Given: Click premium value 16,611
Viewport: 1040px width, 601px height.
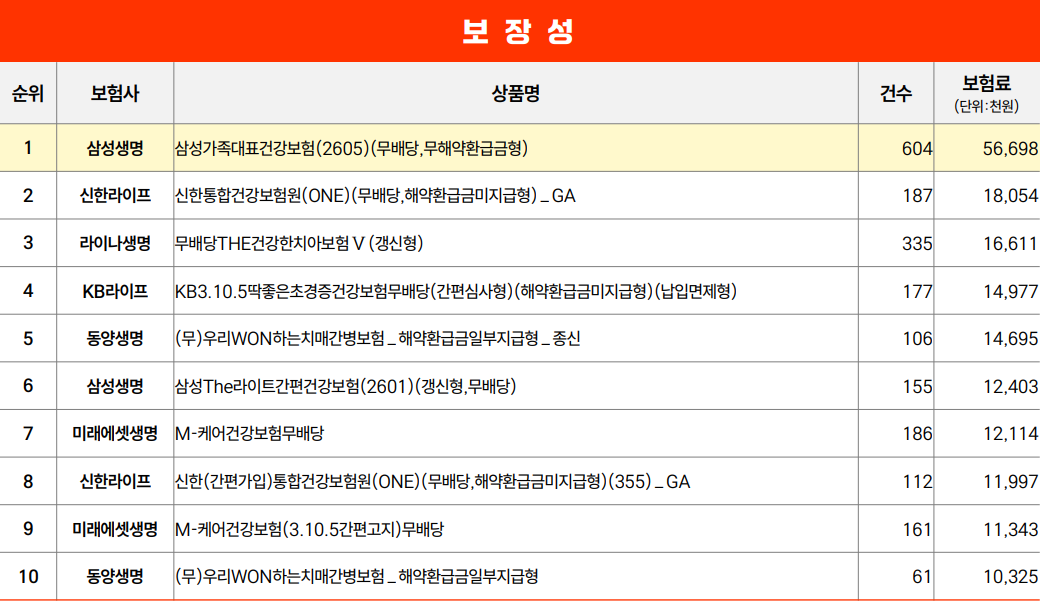Looking at the screenshot, I should (1010, 244).
